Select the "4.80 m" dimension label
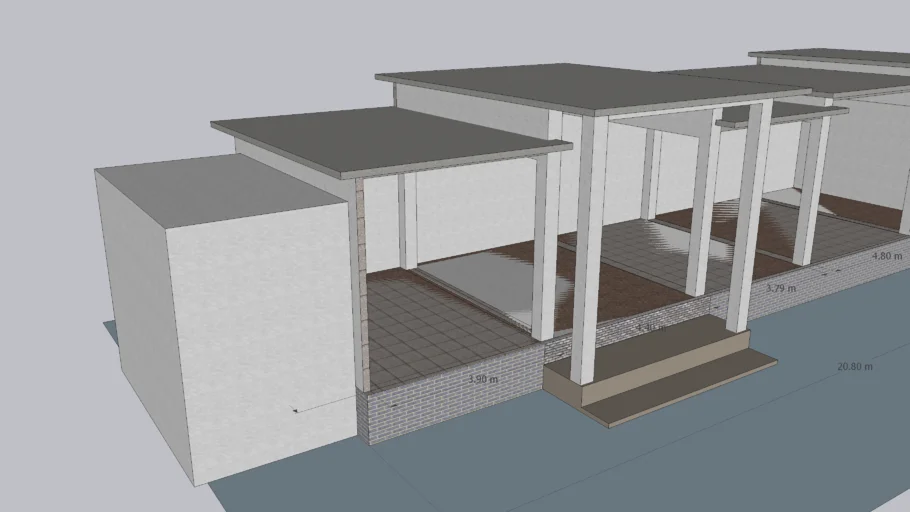The width and height of the screenshot is (910, 512). pyautogui.click(x=887, y=255)
